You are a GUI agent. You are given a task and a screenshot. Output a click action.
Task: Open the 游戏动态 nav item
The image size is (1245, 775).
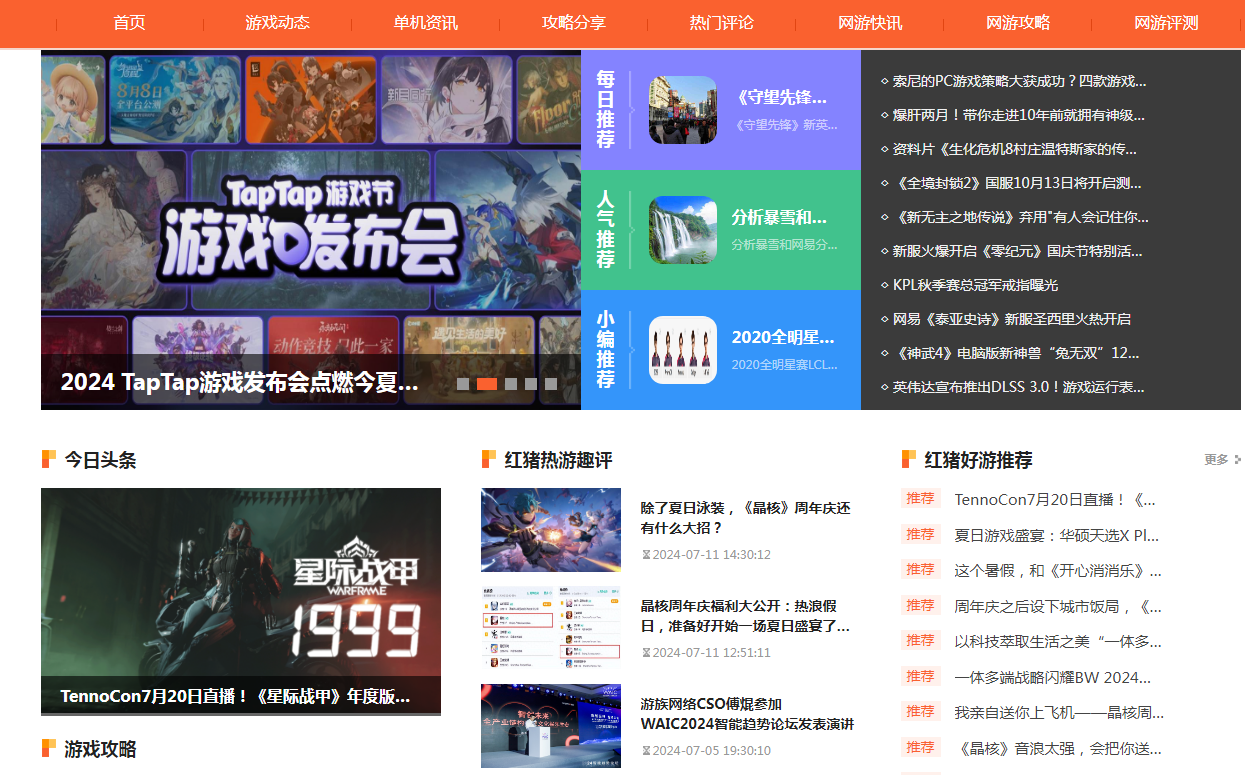[x=277, y=22]
